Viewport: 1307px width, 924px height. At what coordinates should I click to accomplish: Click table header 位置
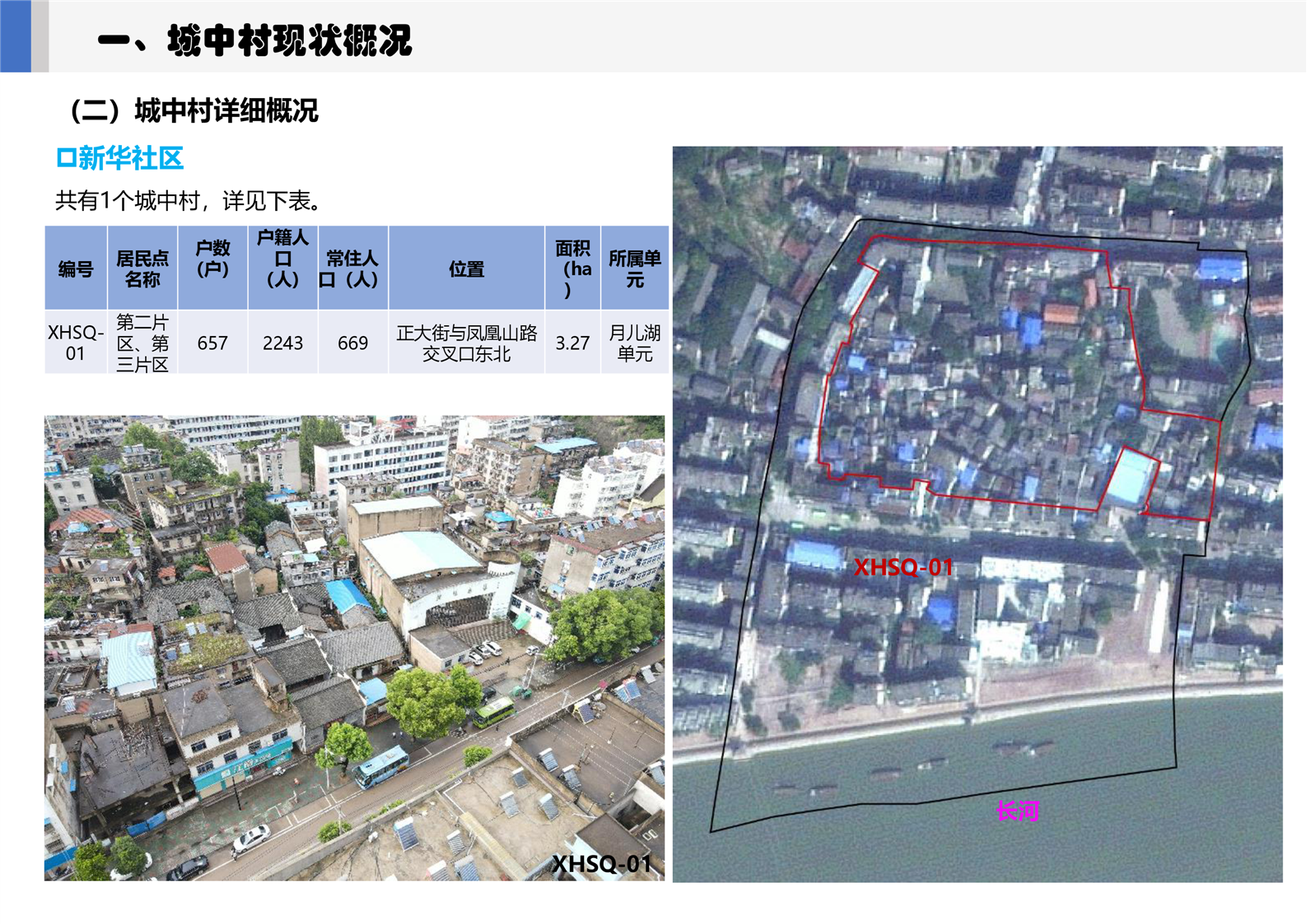466,268
